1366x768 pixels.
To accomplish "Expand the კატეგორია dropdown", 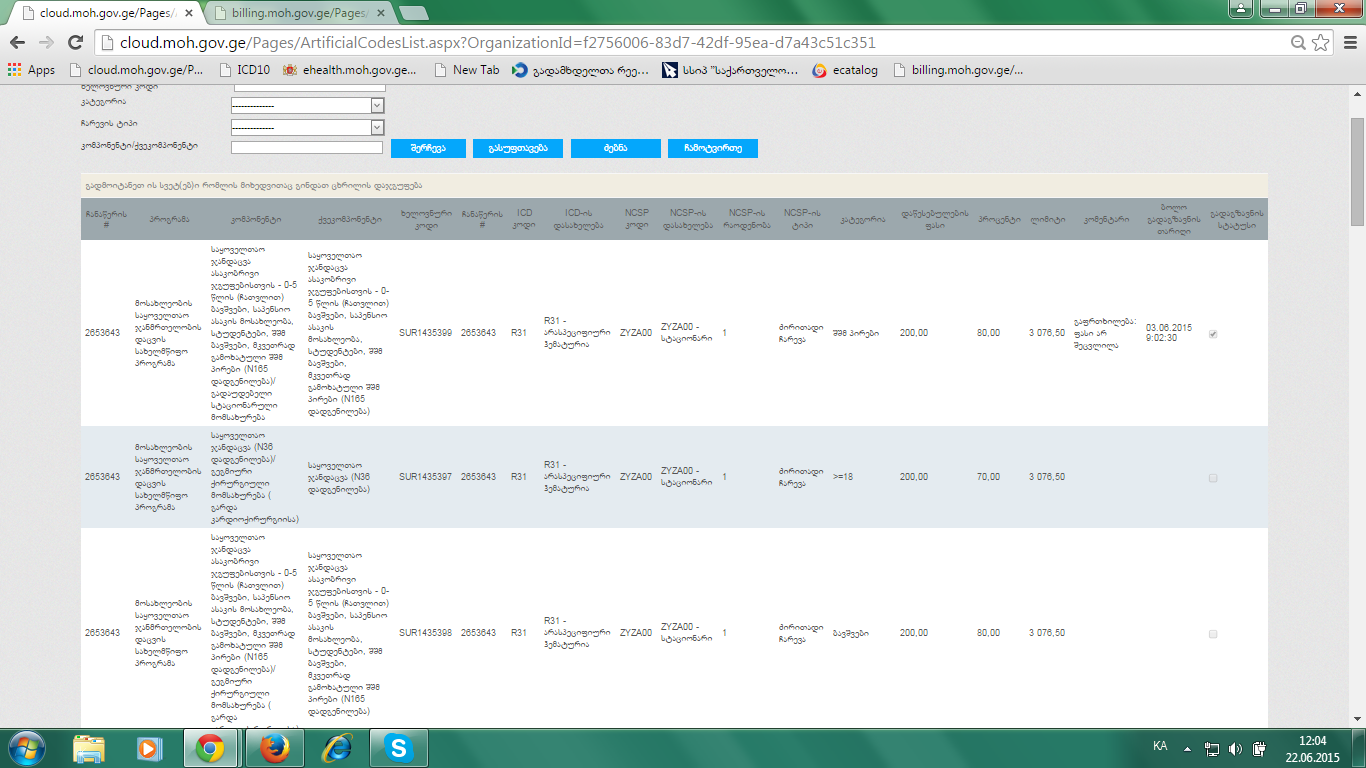I will tap(377, 105).
